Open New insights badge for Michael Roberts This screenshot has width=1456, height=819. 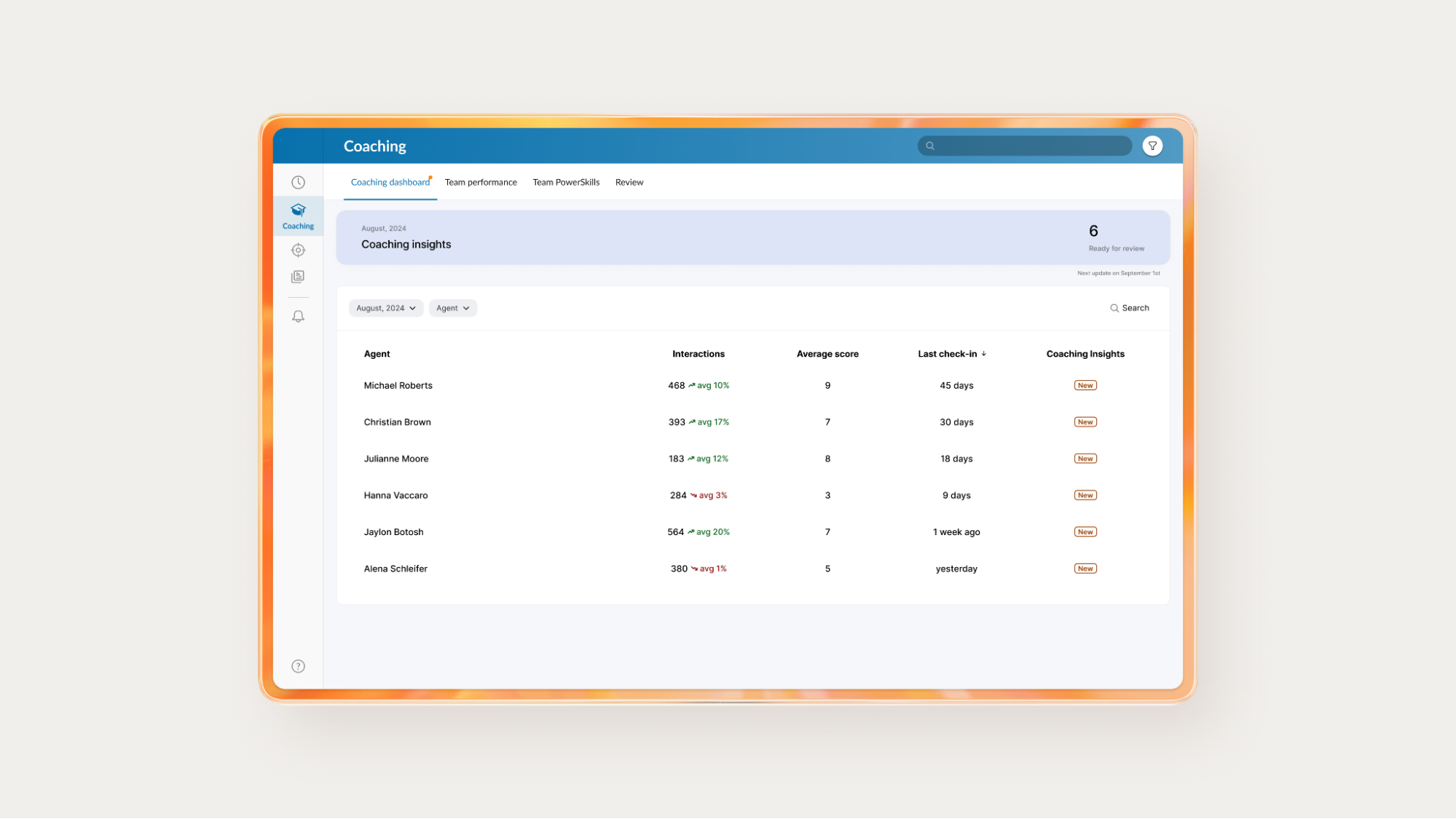coord(1085,386)
